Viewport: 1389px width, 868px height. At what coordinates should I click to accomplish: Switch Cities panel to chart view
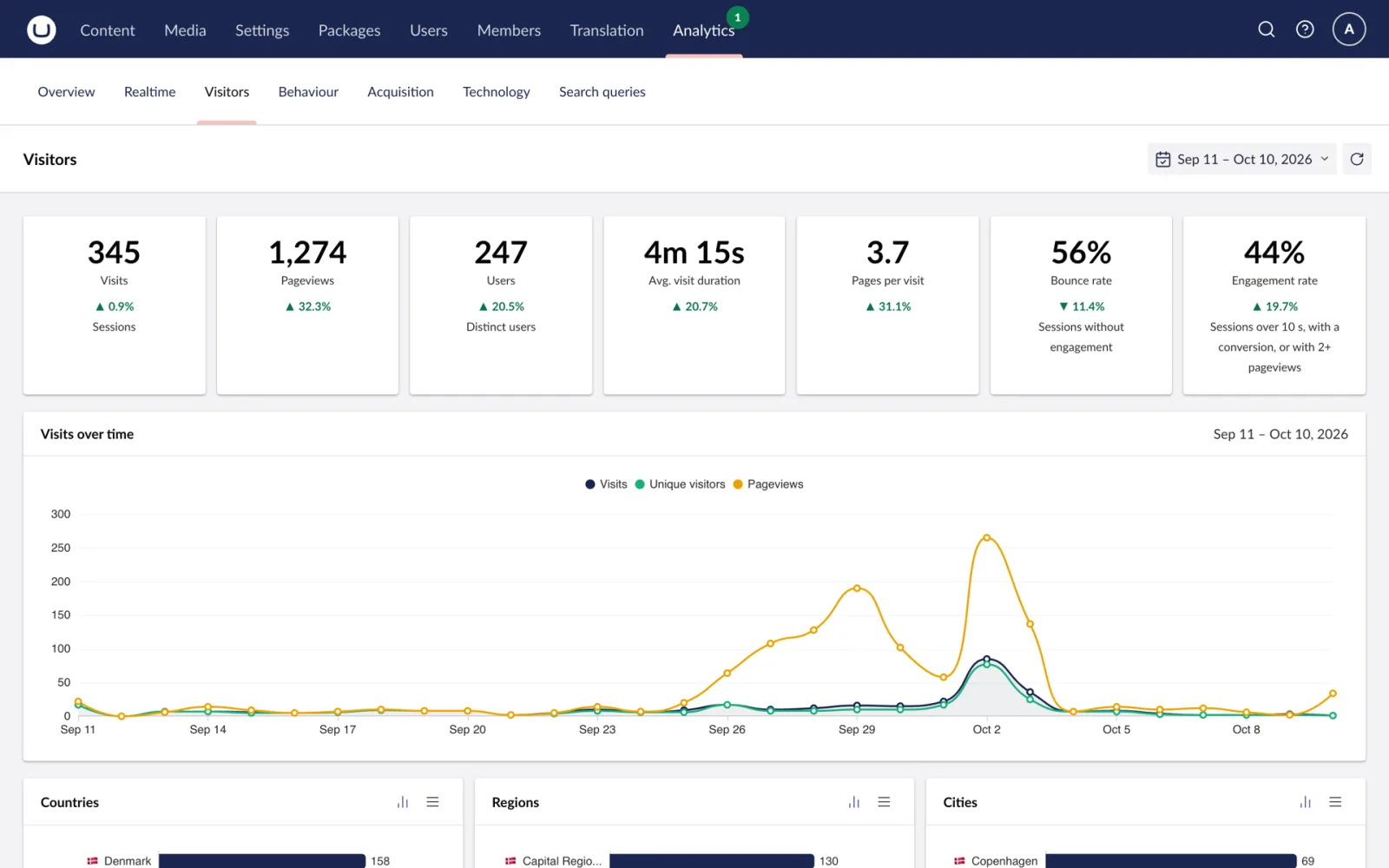tap(1306, 802)
